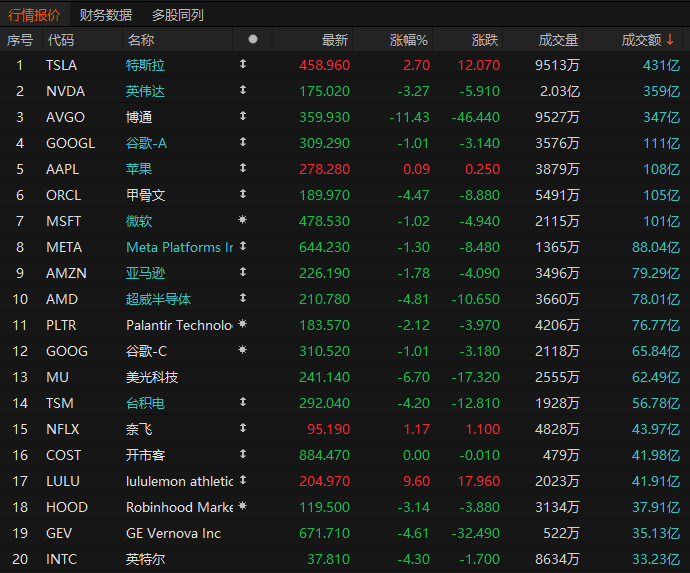Click the up-down marker icon in AVGO row
This screenshot has width=690, height=573.
coord(242,116)
